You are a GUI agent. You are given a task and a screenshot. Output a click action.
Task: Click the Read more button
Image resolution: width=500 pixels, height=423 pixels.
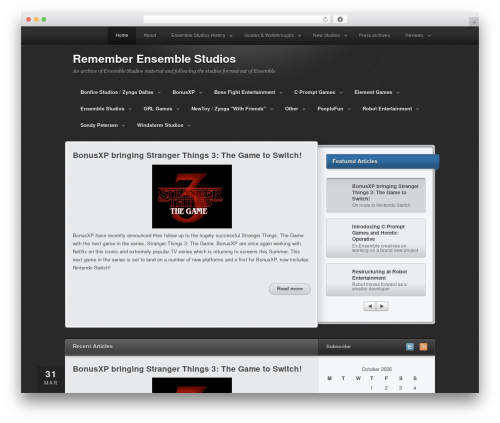290,289
